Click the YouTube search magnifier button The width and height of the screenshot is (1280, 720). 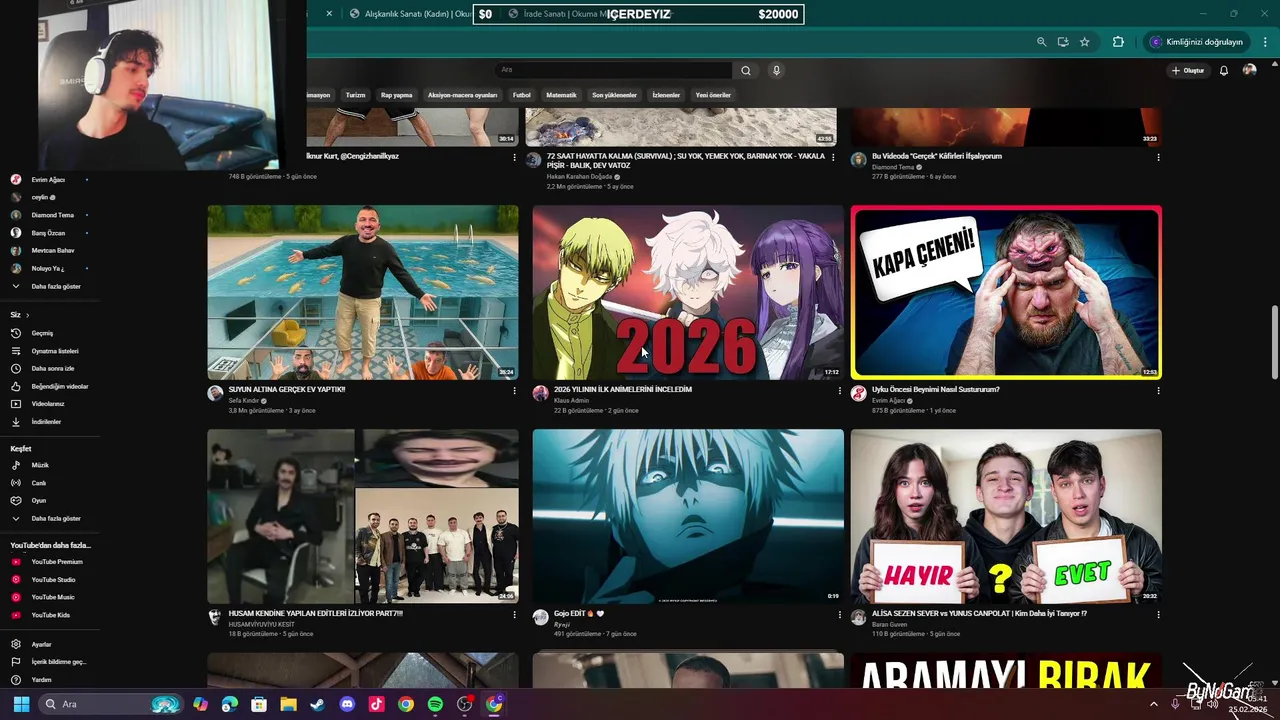[745, 70]
